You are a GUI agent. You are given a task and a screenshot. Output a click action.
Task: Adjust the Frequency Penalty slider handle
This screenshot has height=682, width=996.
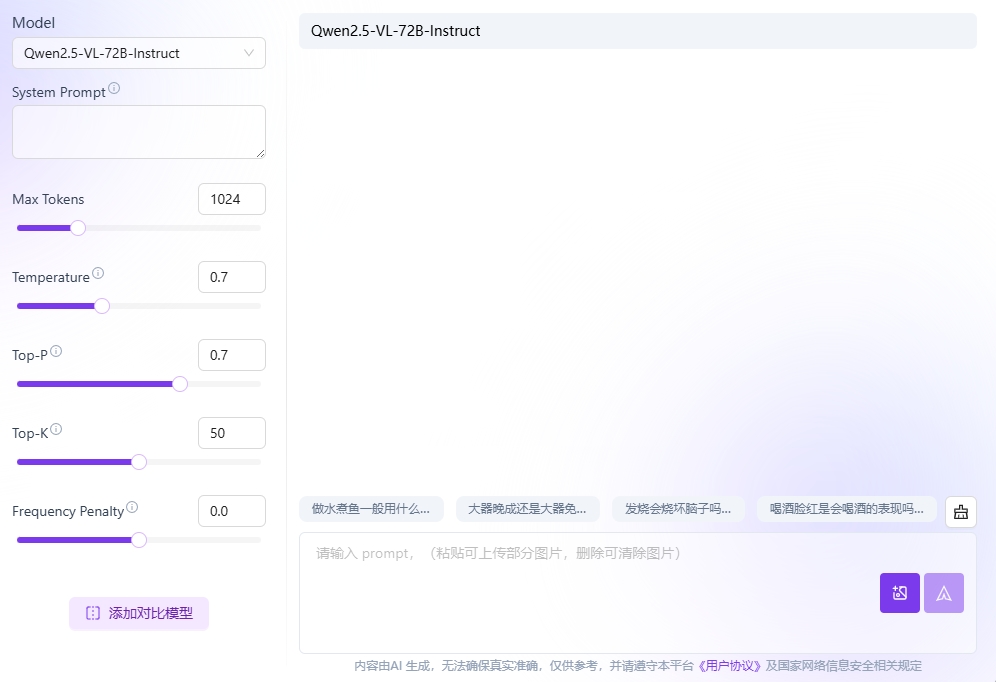pos(138,540)
